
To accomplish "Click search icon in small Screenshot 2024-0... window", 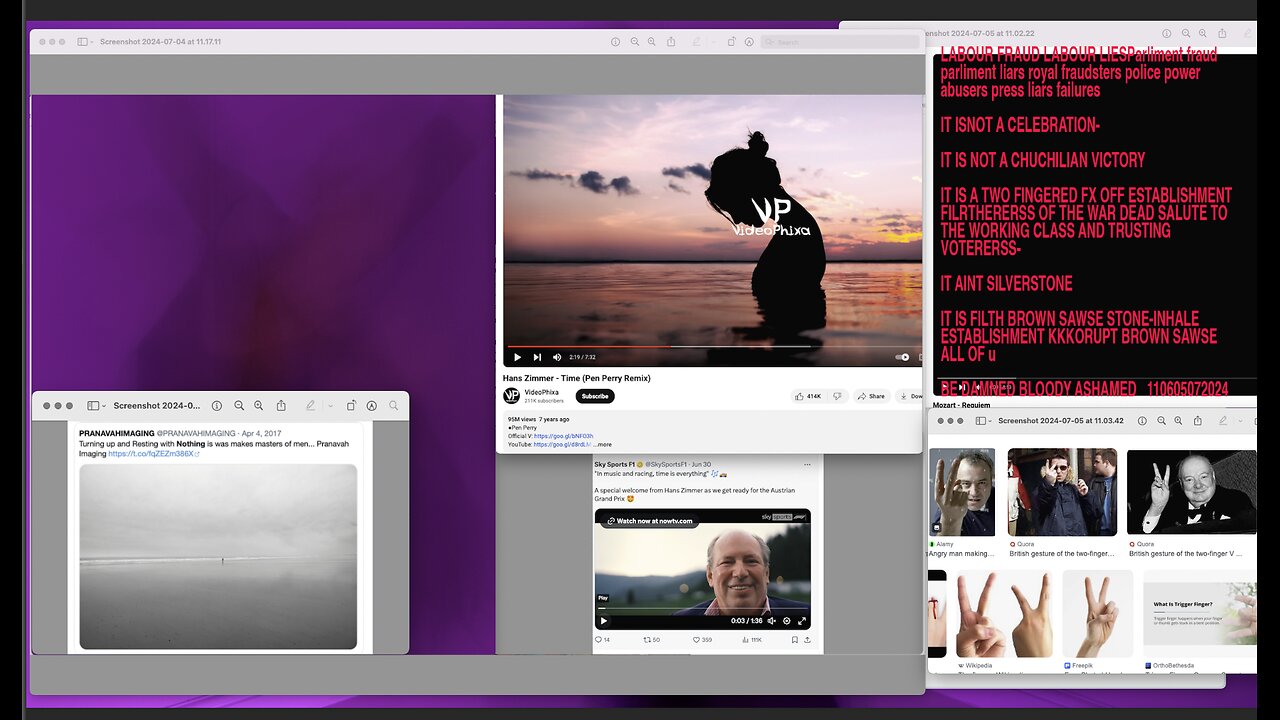I will tap(393, 405).
